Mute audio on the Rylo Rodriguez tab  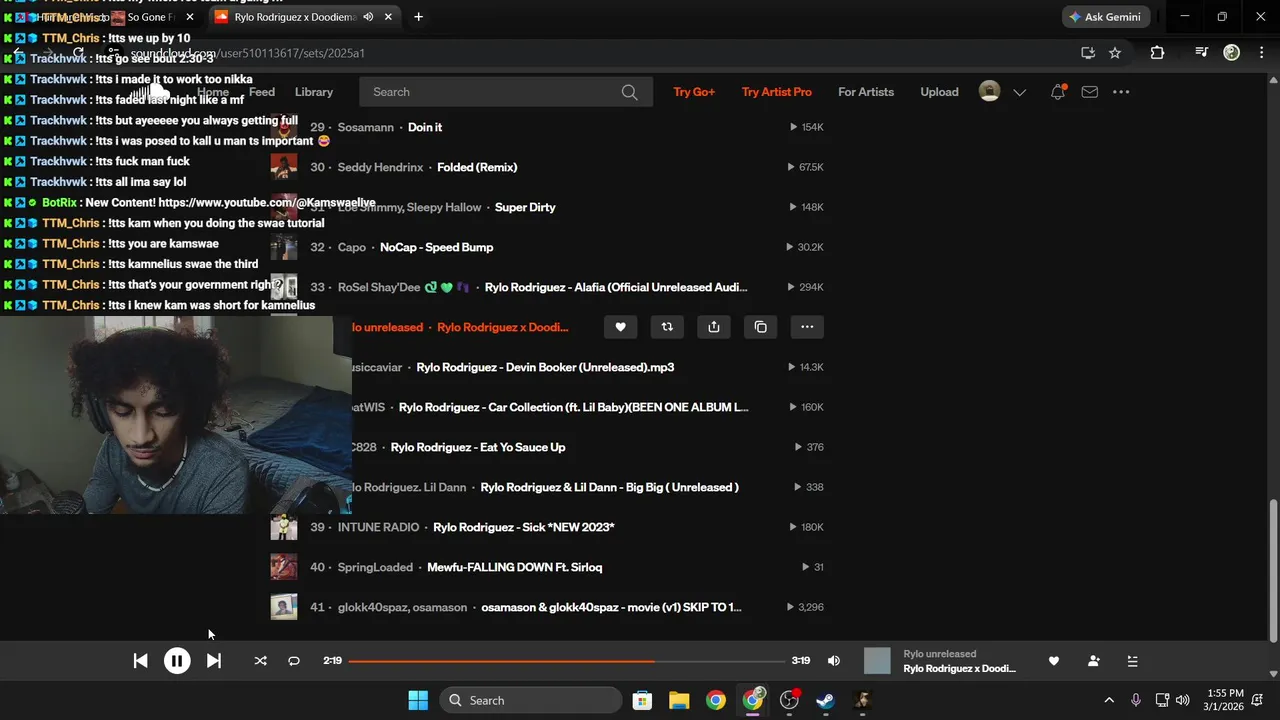coord(368,17)
